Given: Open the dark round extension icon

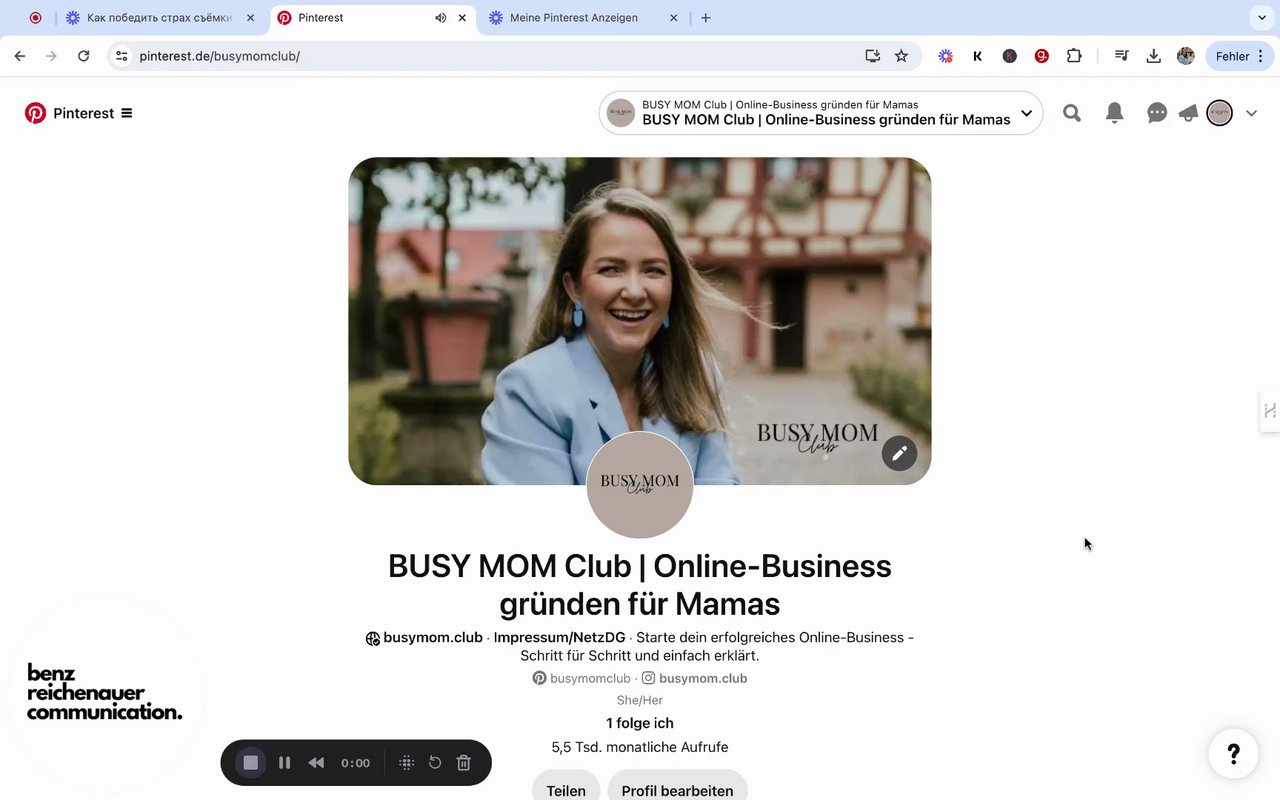Looking at the screenshot, I should point(1010,56).
